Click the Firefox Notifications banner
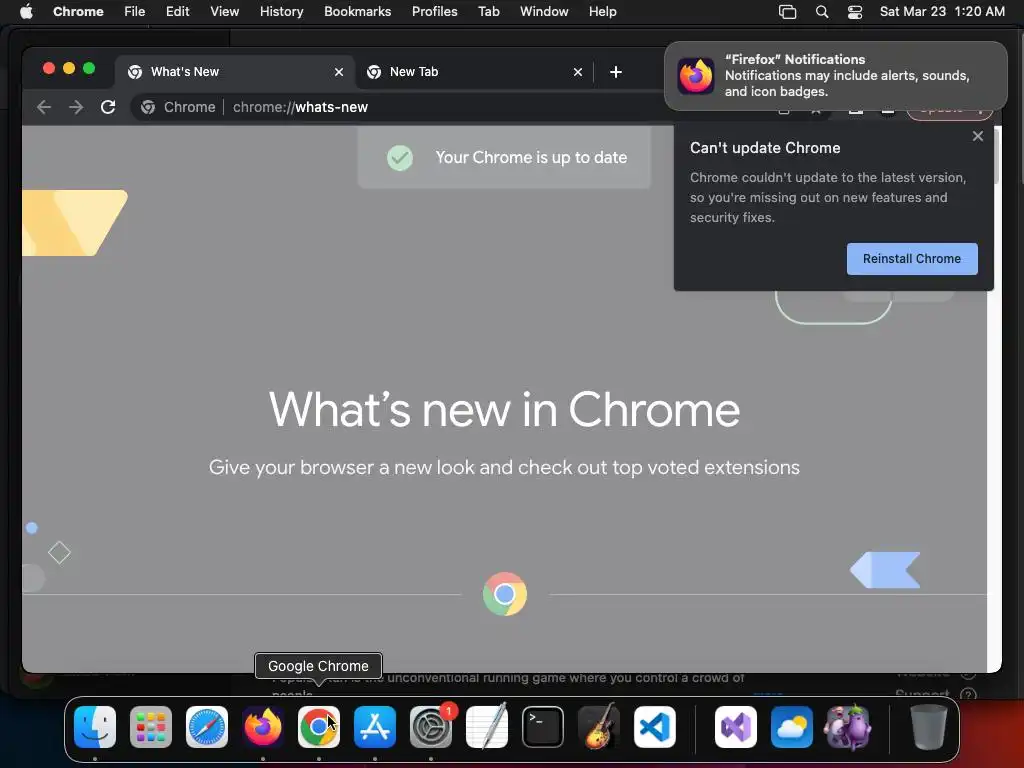 tap(836, 76)
